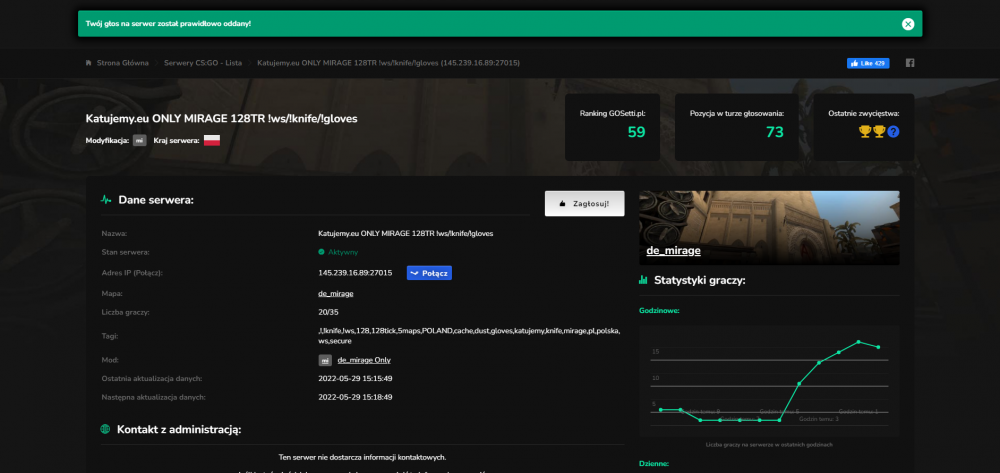This screenshot has height=473, width=1000.
Task: Click the Statystyki graczy bar chart icon
Action: click(x=643, y=280)
